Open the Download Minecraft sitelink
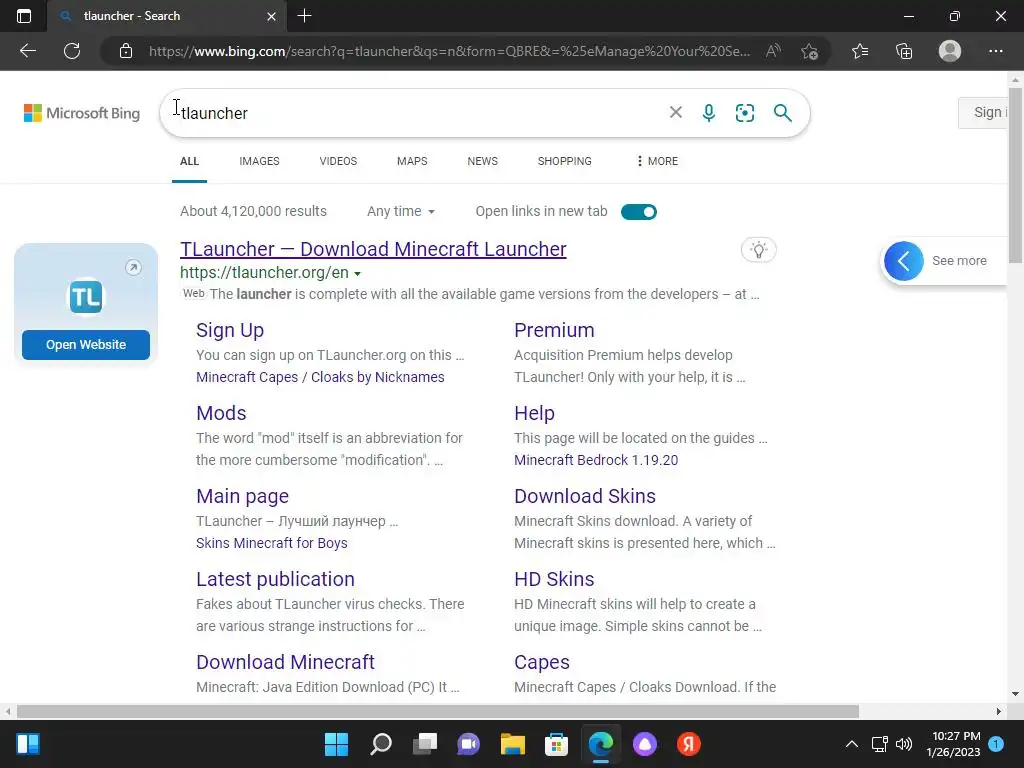 285,662
